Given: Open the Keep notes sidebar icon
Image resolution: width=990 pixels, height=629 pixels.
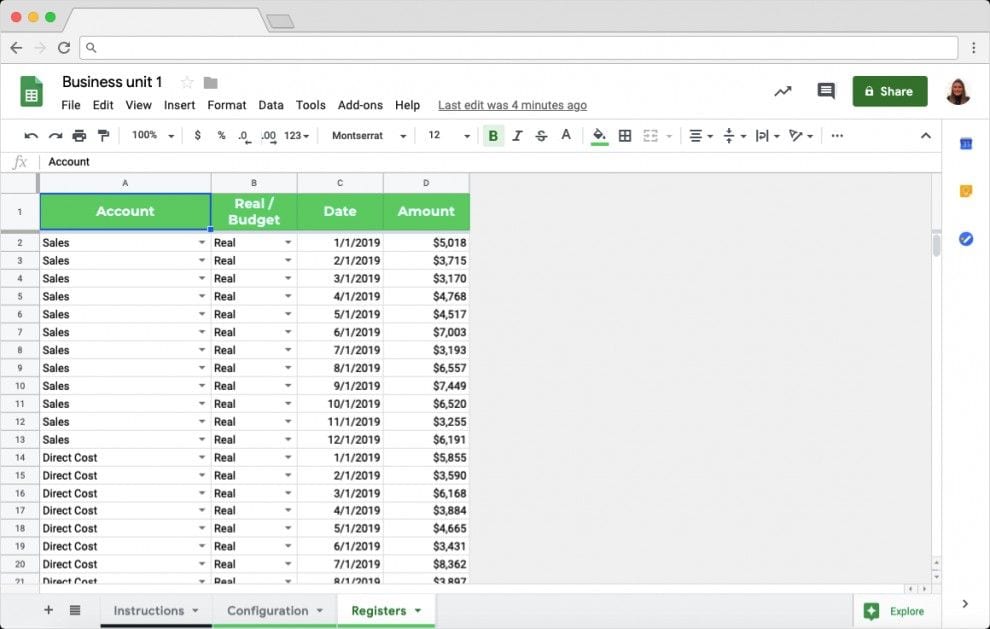Looking at the screenshot, I should click(x=966, y=191).
